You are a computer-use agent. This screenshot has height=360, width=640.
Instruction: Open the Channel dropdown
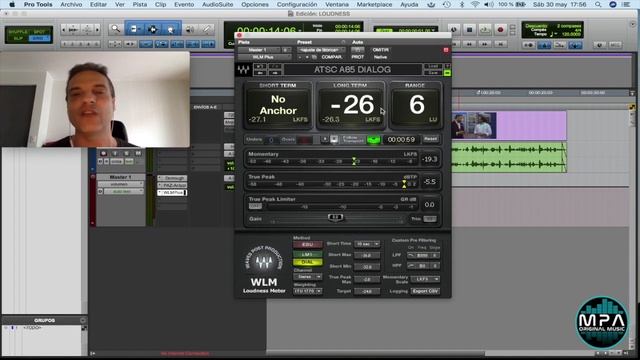(x=307, y=277)
